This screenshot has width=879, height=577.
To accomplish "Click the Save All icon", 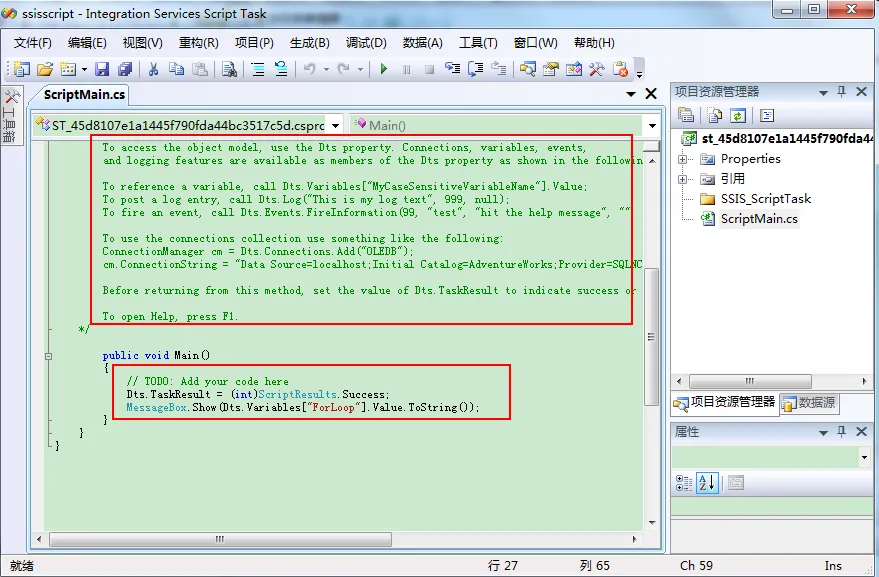I will (x=125, y=69).
